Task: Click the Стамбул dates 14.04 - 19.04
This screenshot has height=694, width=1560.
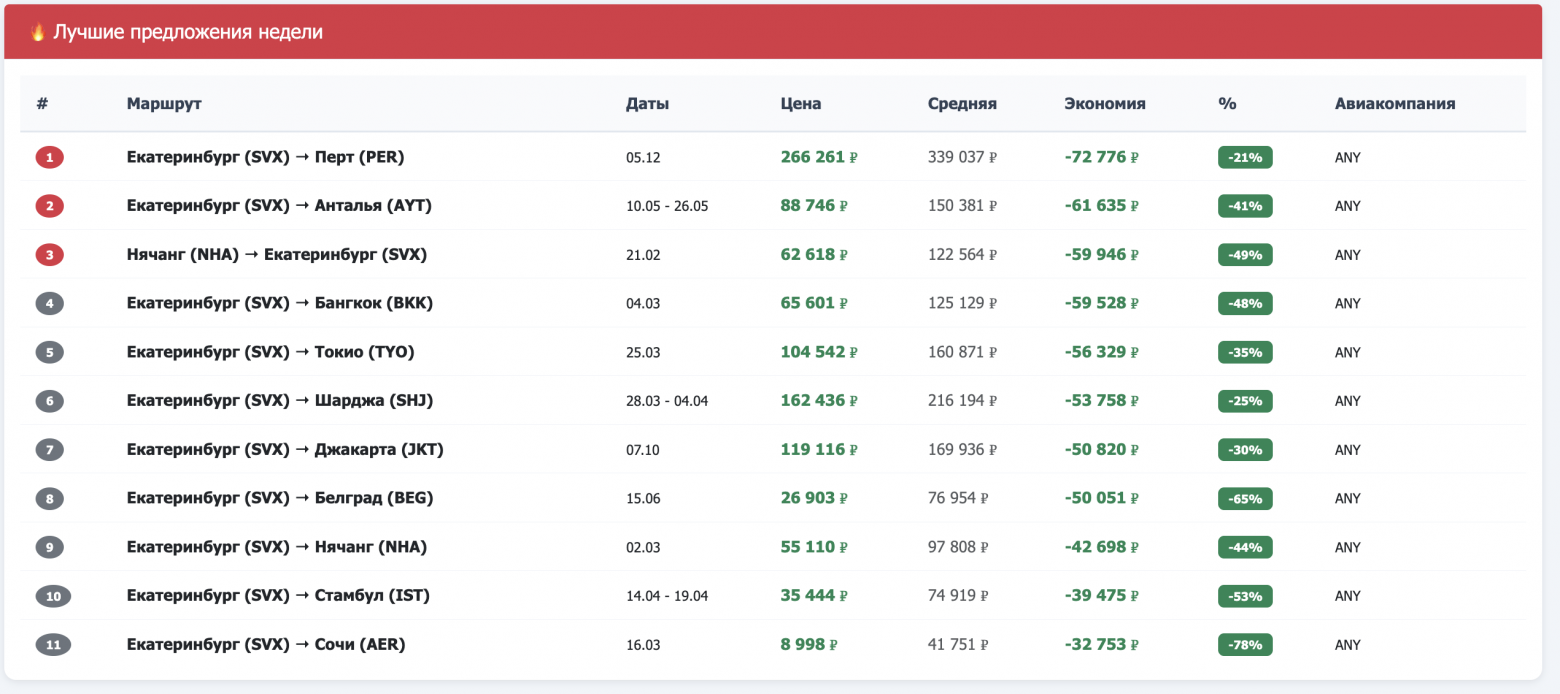Action: click(666, 596)
